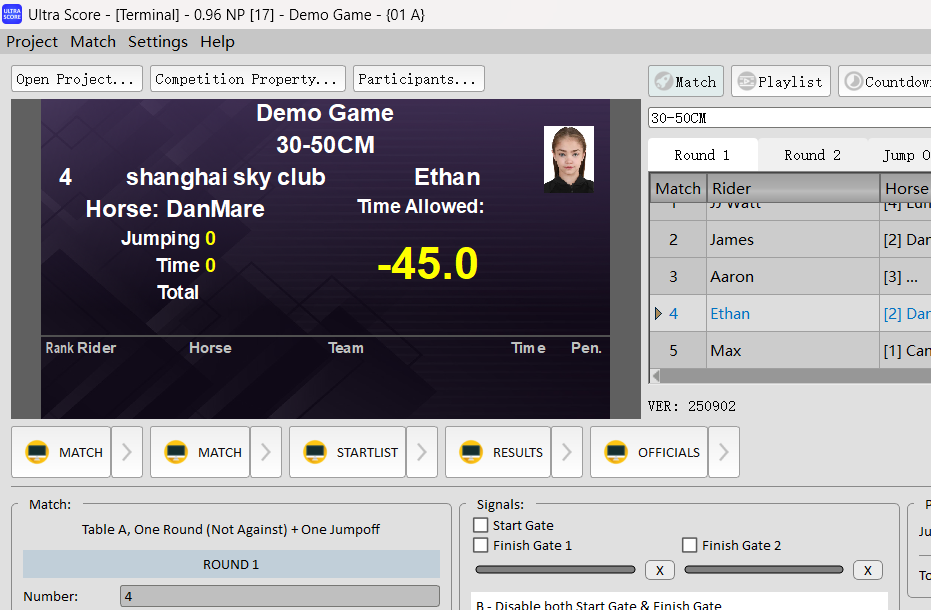Screen dimensions: 931x610
Task: Enable the Finish Gate 2 checkbox
Action: (x=689, y=545)
